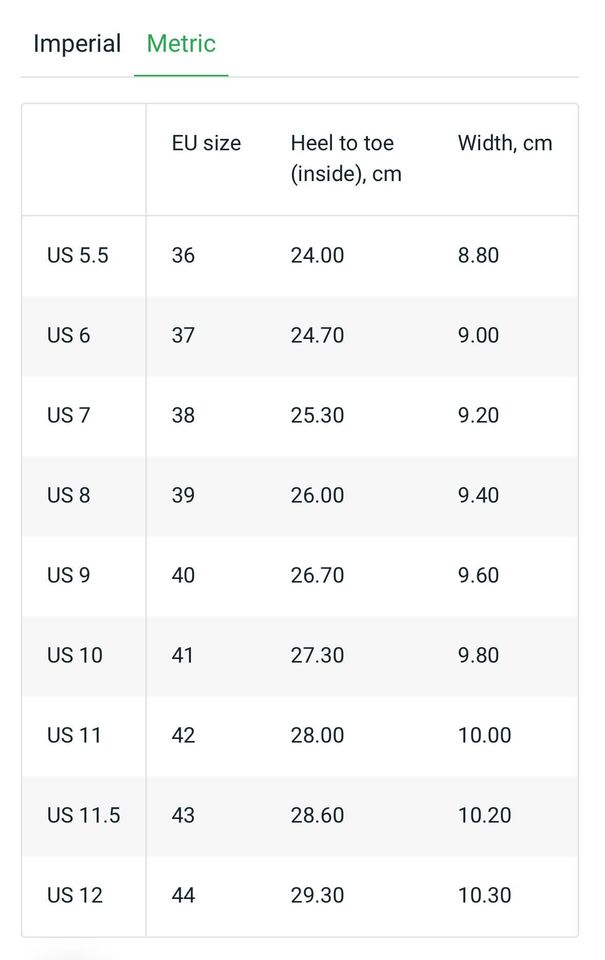Select the US 12 row label
This screenshot has height=960, width=605.
coord(74,895)
